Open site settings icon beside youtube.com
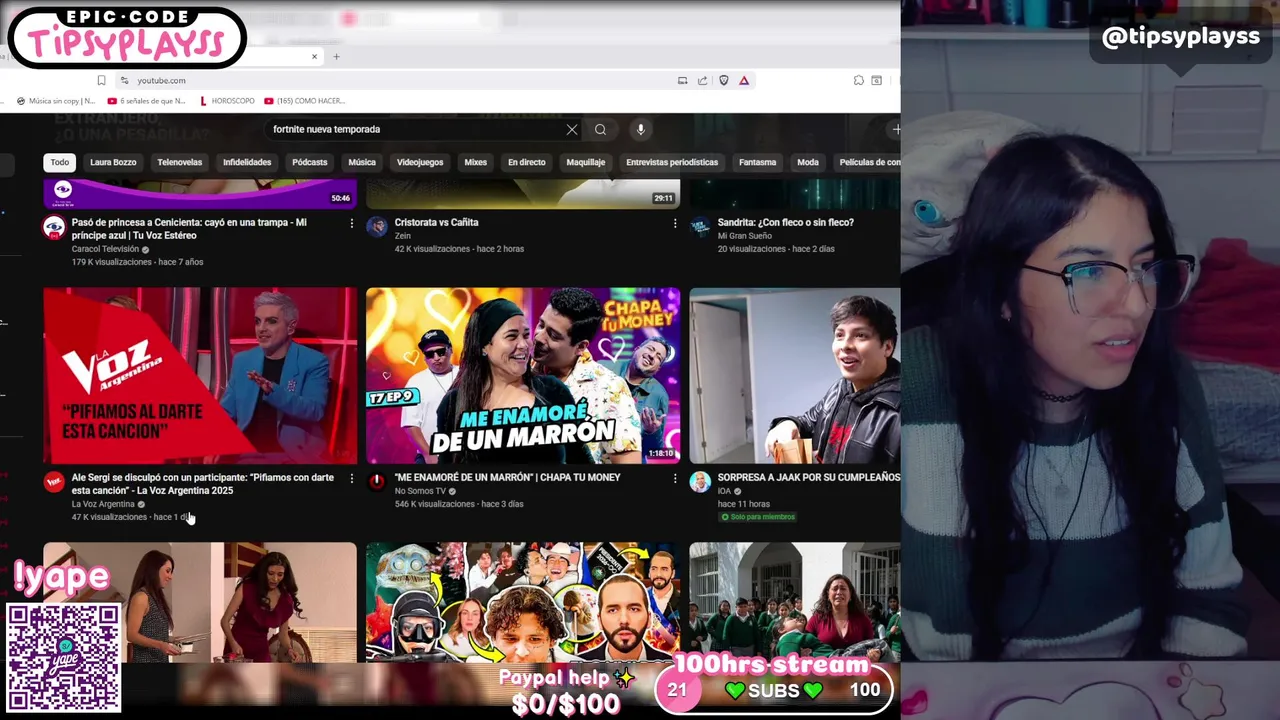Screen dimensions: 1280x720 [124, 80]
